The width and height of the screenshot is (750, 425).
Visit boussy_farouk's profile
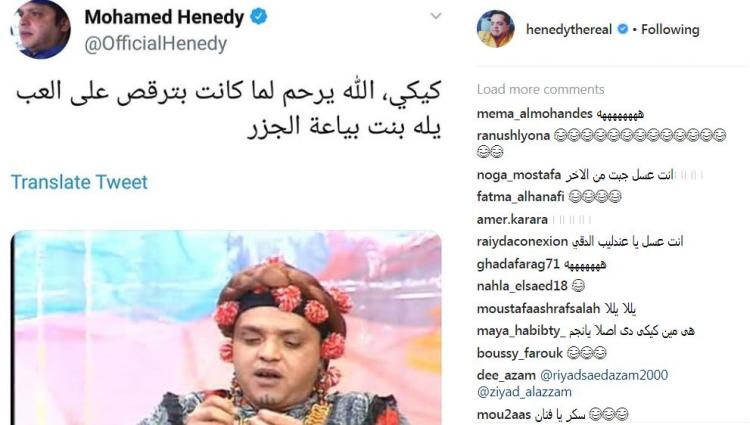tap(519, 353)
